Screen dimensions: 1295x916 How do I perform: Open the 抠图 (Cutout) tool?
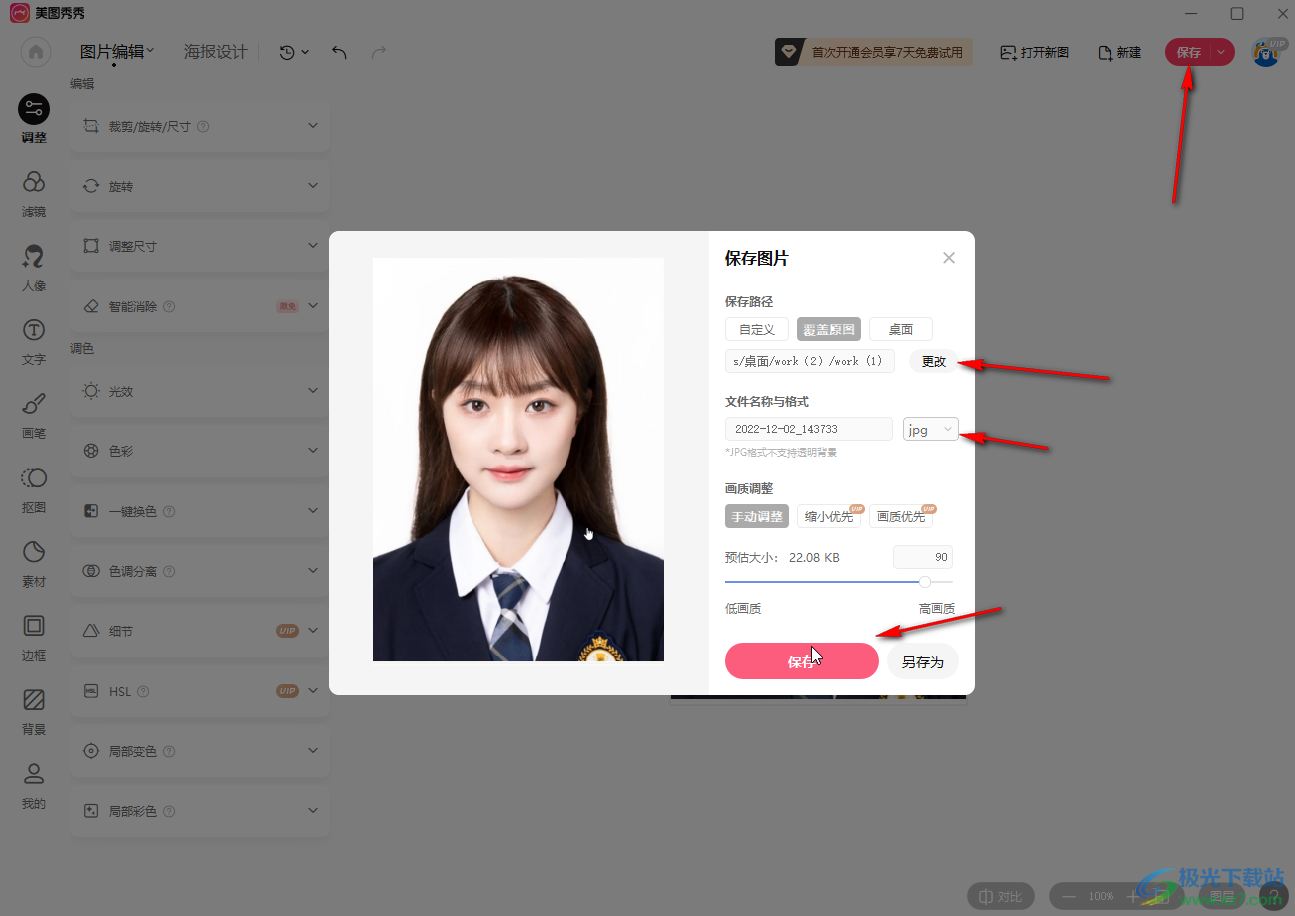point(34,489)
